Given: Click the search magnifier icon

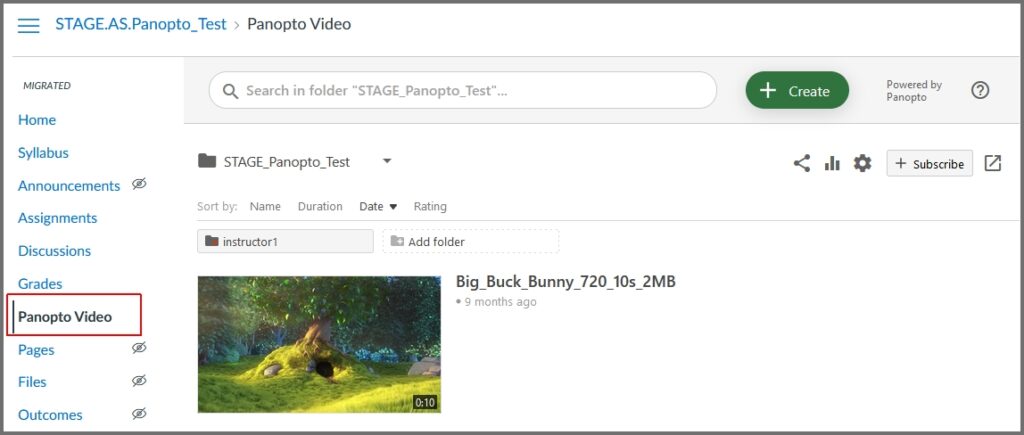Looking at the screenshot, I should coord(230,91).
